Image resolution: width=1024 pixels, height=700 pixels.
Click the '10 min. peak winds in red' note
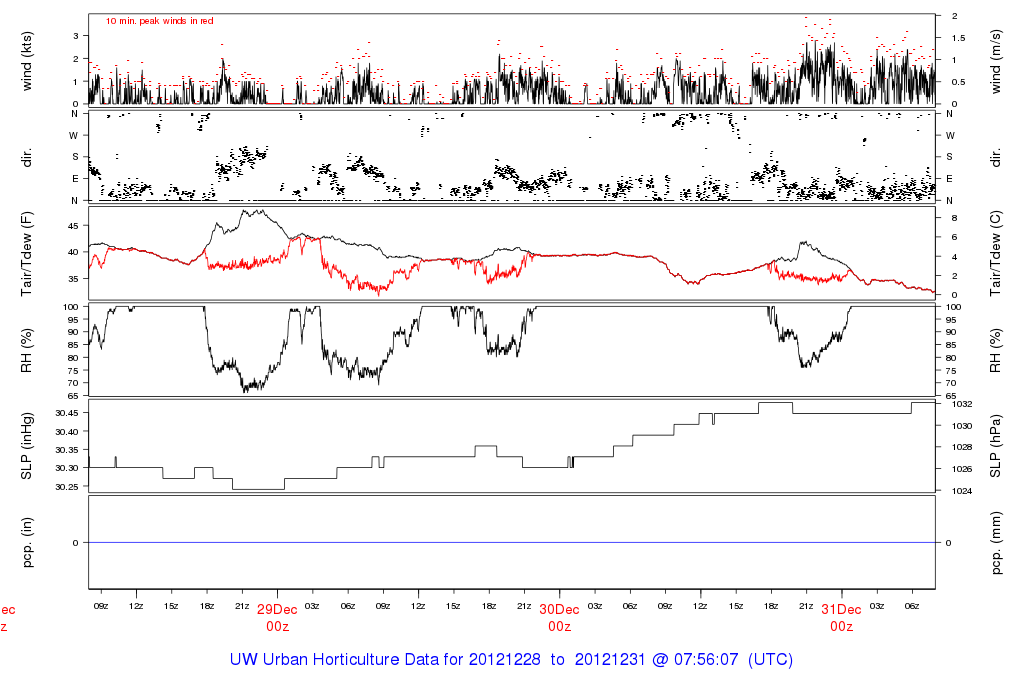[159, 21]
